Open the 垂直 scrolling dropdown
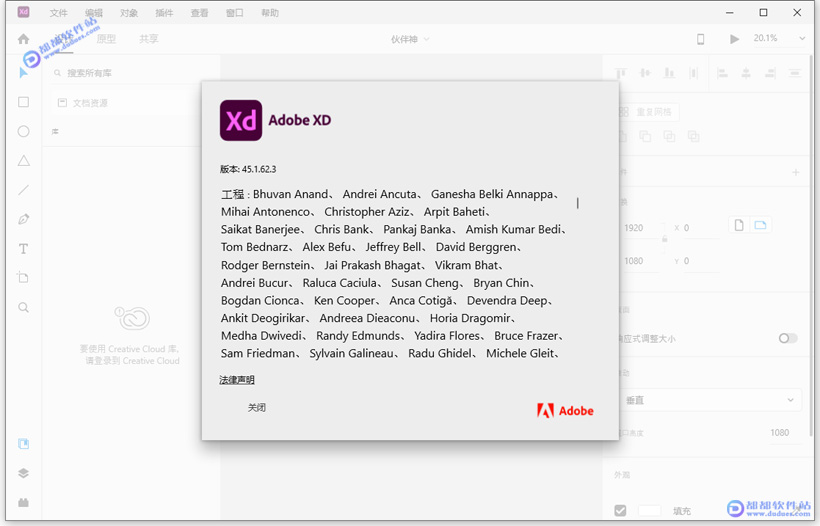This screenshot has height=526, width=820. (710, 401)
